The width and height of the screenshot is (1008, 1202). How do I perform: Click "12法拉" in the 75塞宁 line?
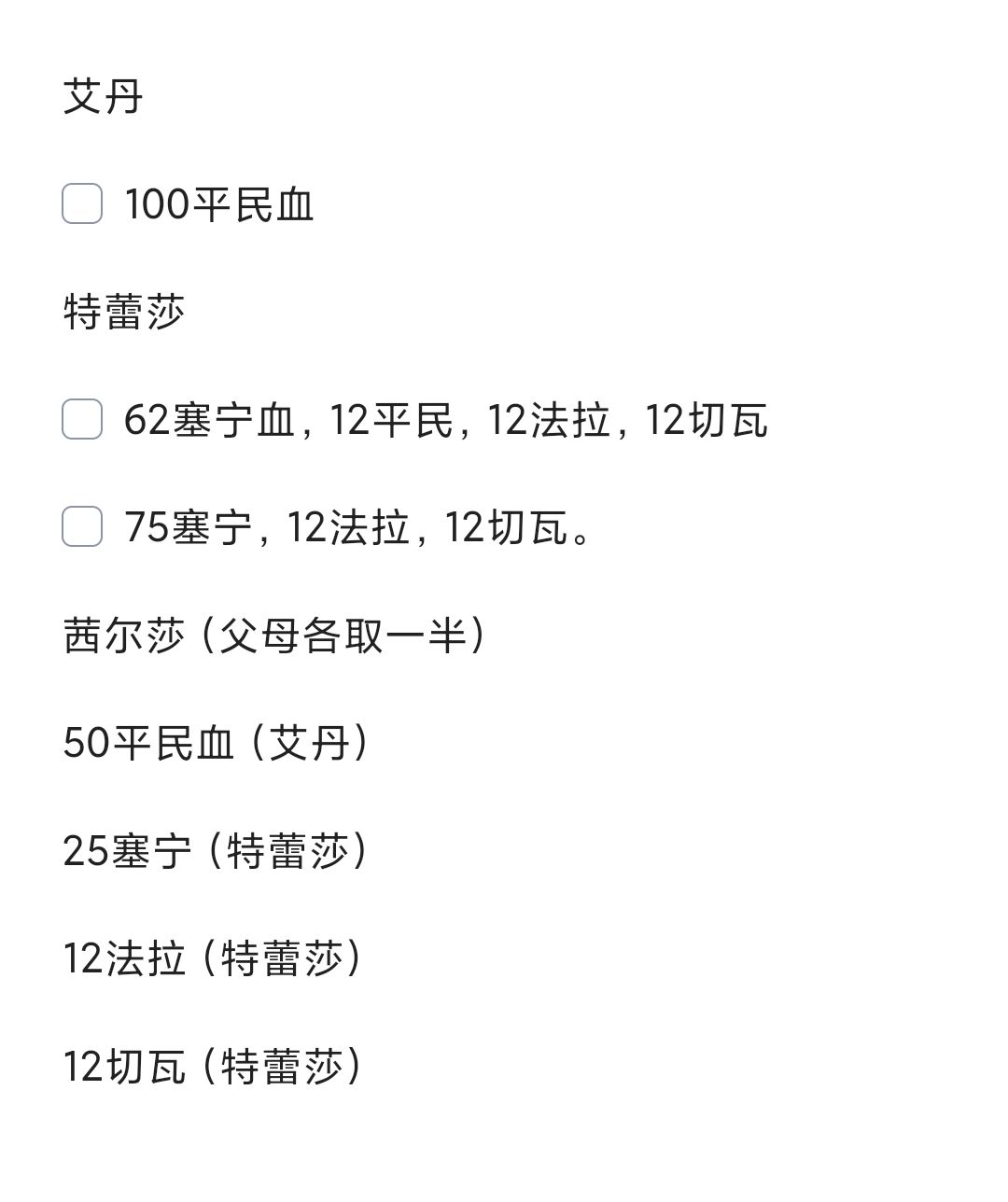(x=348, y=528)
